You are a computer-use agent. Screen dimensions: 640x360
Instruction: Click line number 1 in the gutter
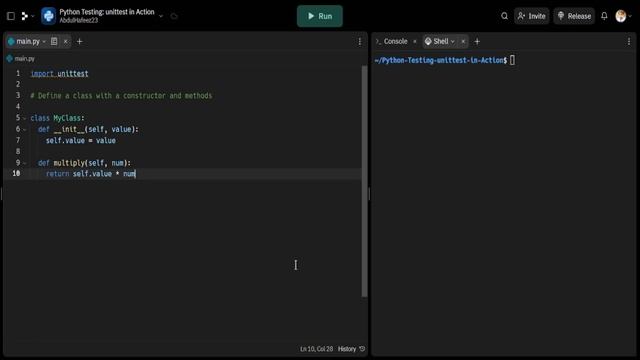(x=18, y=73)
